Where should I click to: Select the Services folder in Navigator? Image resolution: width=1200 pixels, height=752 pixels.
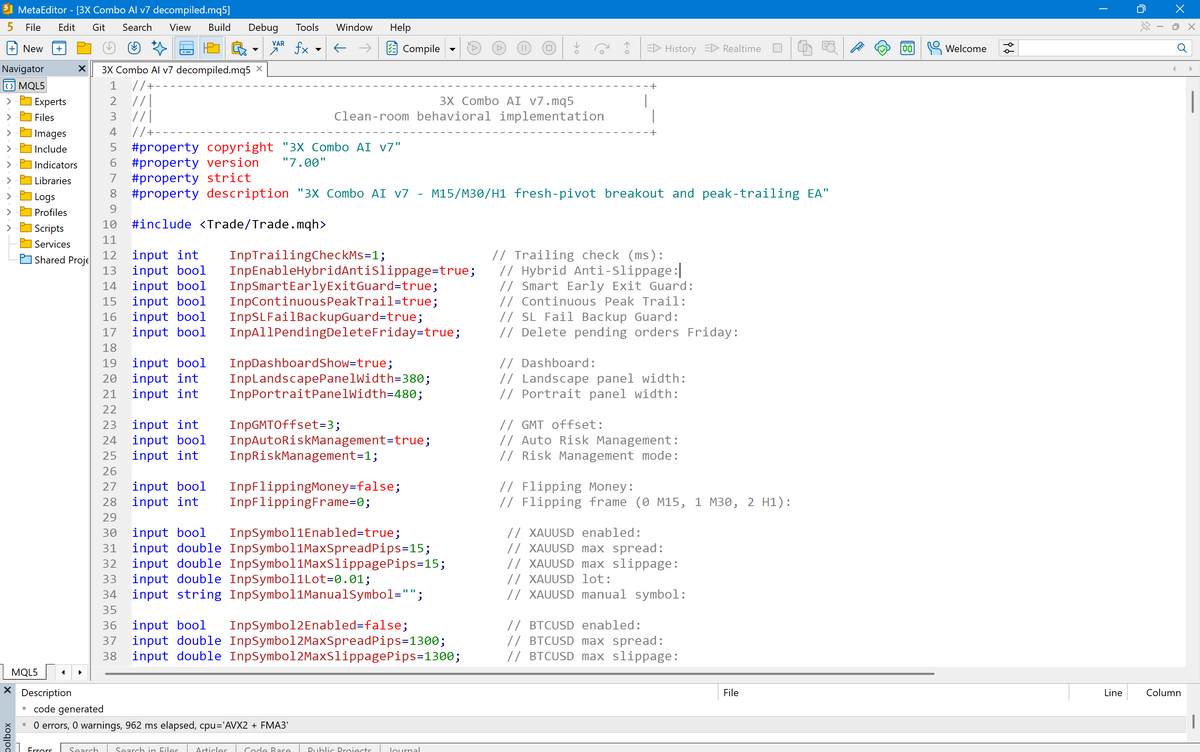[44, 244]
